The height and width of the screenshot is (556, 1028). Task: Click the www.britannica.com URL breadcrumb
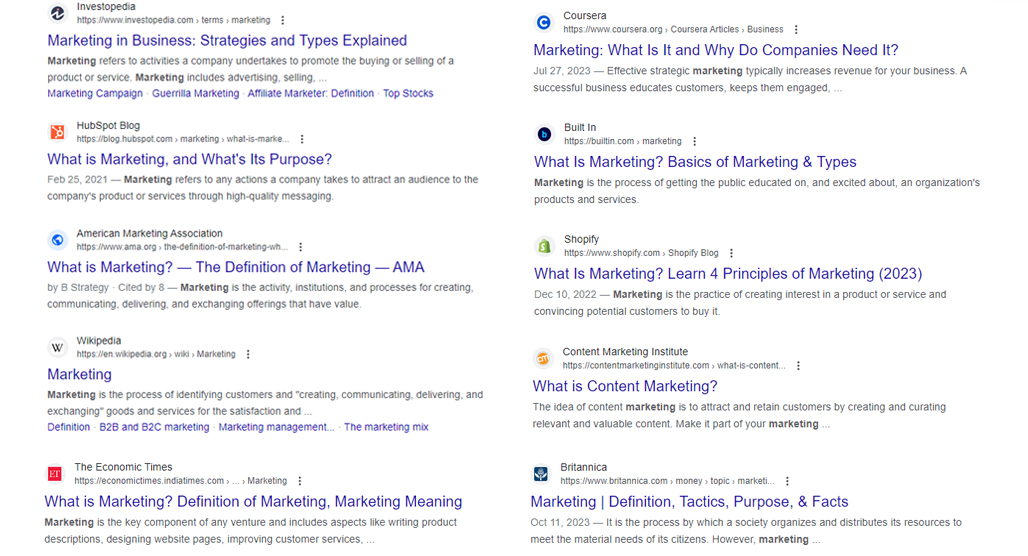point(667,481)
